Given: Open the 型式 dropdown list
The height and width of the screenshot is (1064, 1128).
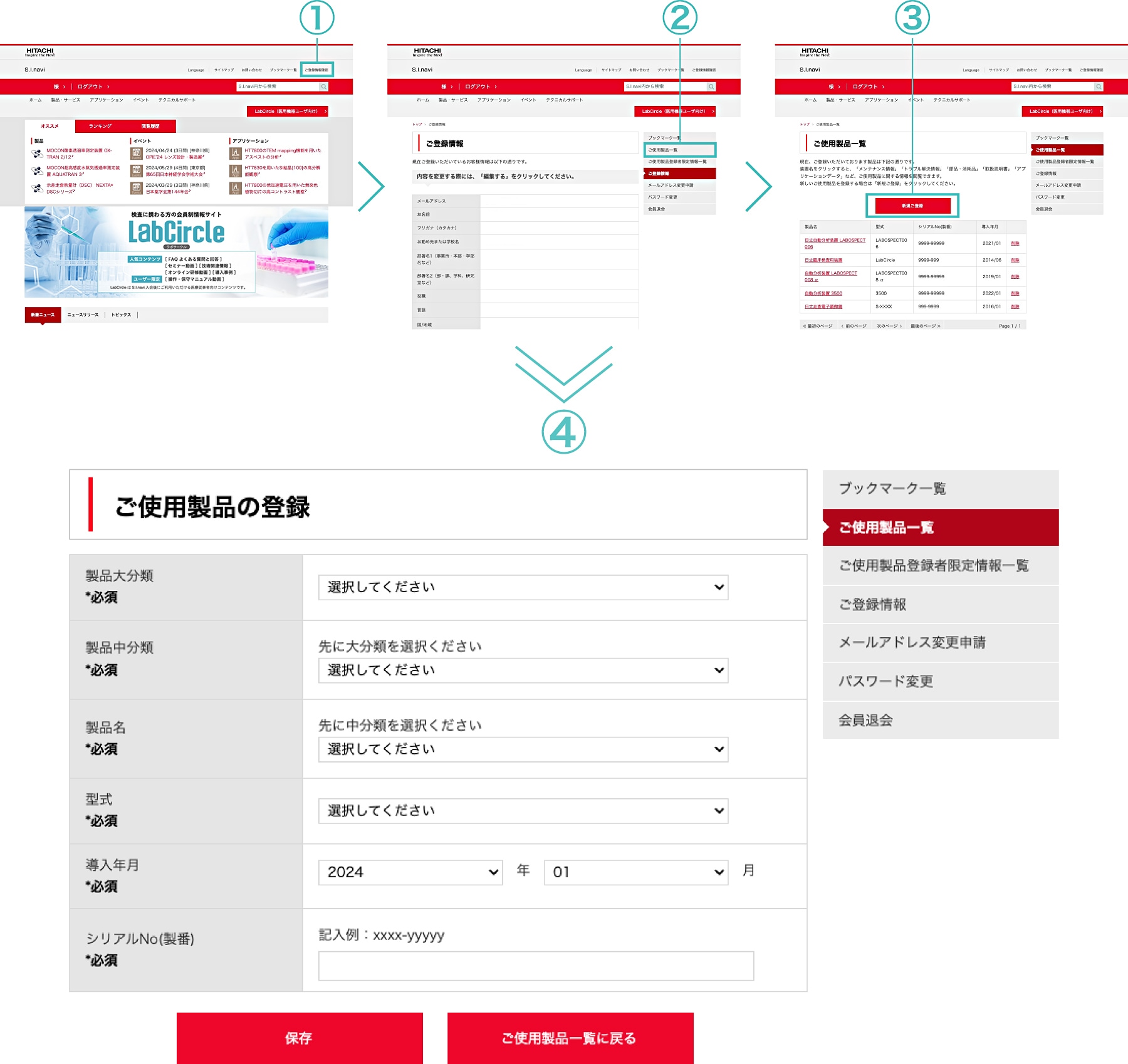Looking at the screenshot, I should point(523,811).
